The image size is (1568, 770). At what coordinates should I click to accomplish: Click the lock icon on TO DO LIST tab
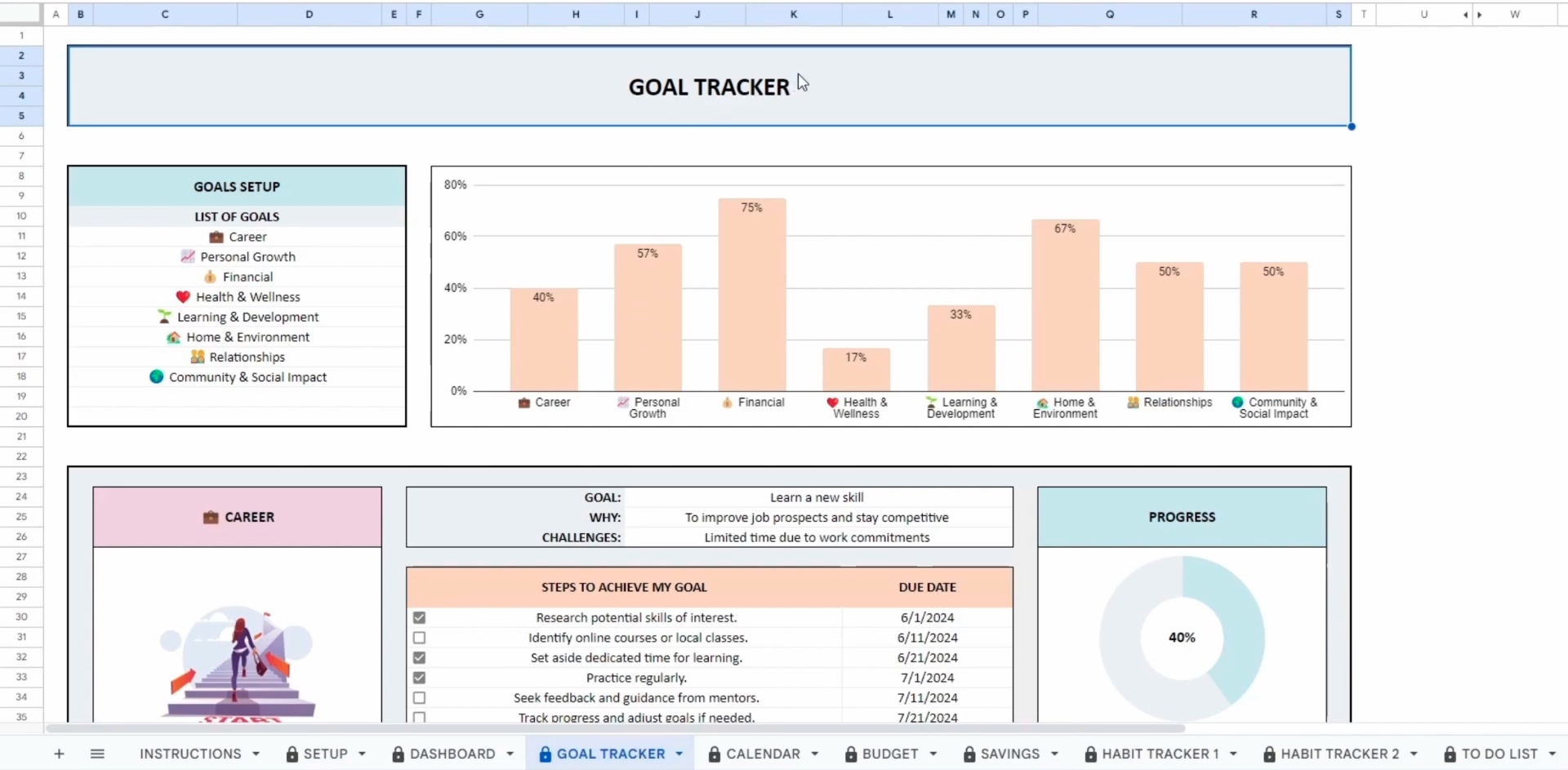[1450, 754]
